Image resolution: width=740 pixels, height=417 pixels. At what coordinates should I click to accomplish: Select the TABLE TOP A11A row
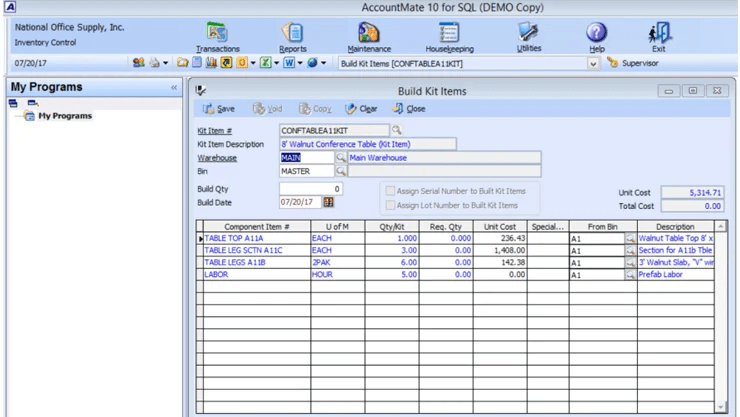tap(455, 238)
